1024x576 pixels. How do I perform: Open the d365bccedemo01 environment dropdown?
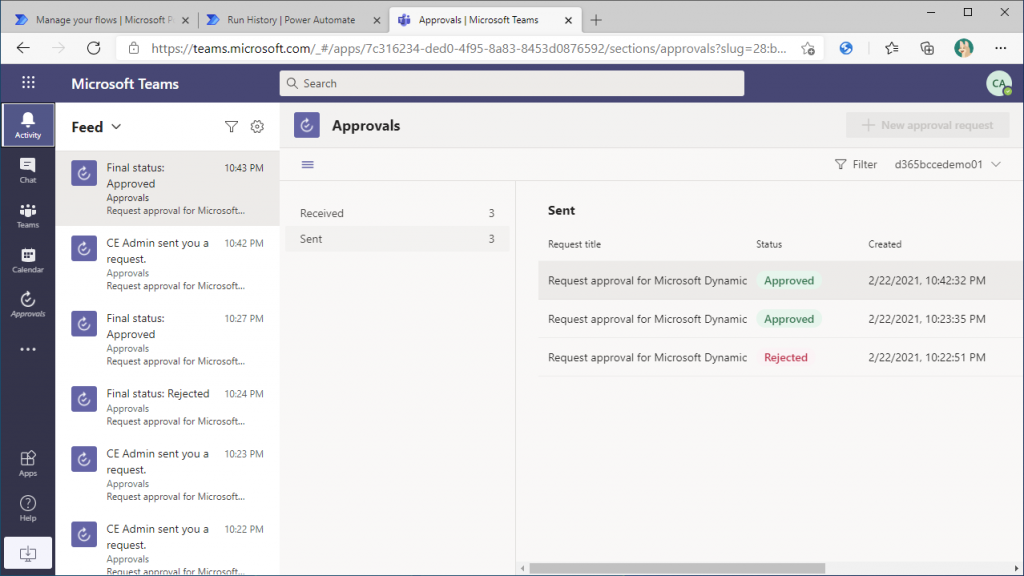coord(948,165)
